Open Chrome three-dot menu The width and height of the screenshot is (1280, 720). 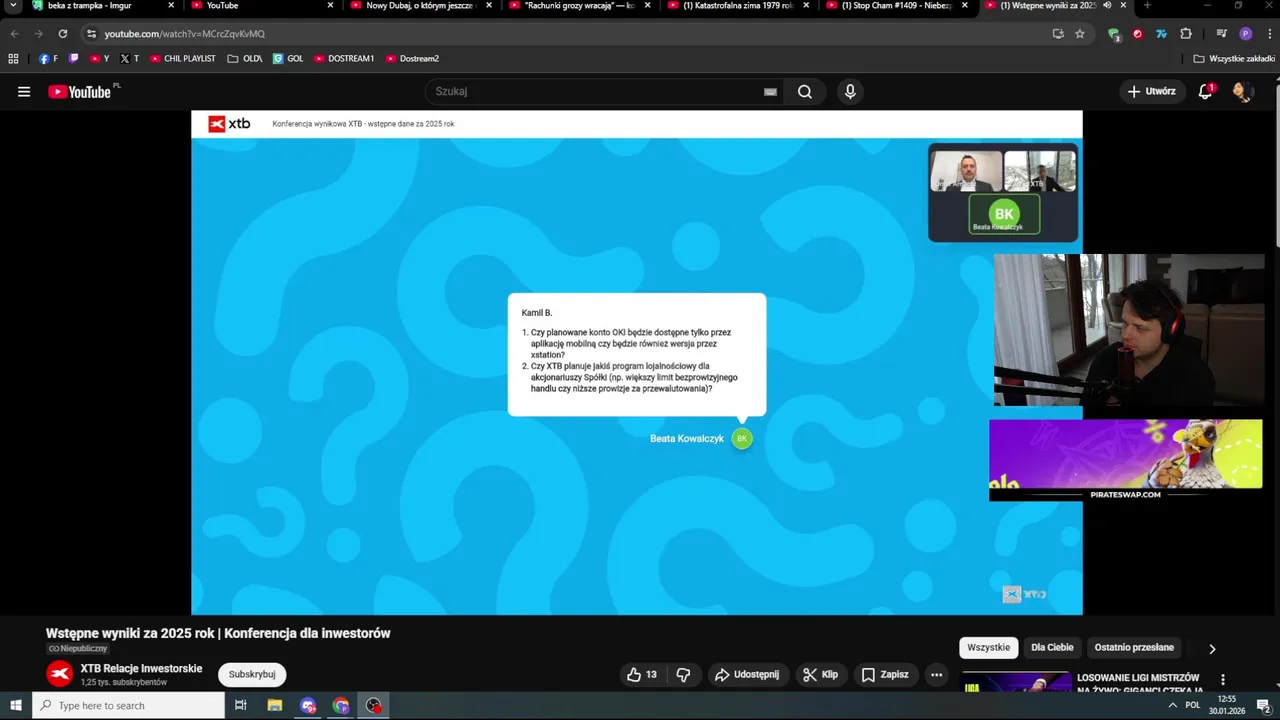(1269, 33)
